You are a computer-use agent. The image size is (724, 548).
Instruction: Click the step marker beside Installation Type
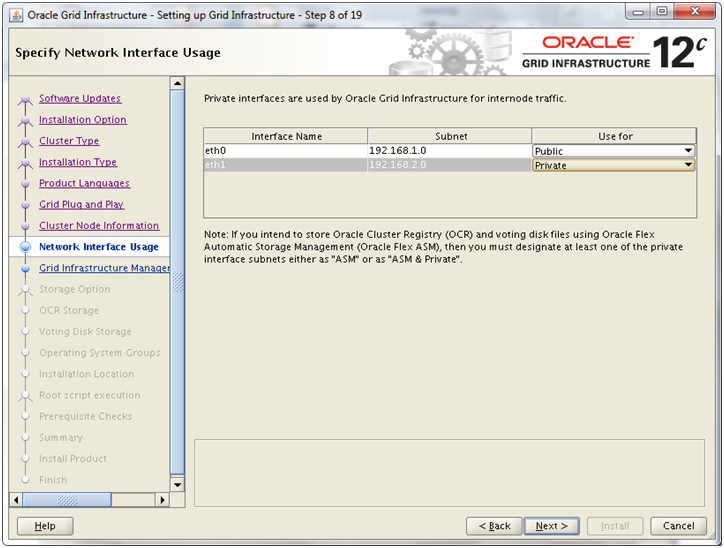point(25,163)
